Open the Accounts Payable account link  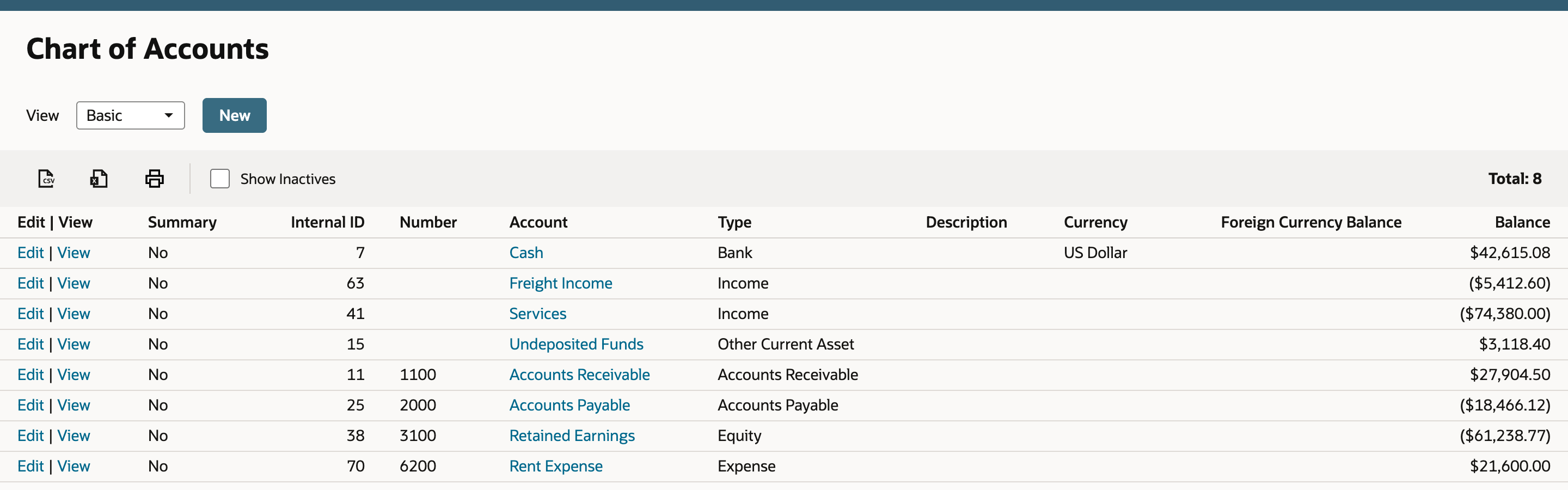click(x=569, y=405)
